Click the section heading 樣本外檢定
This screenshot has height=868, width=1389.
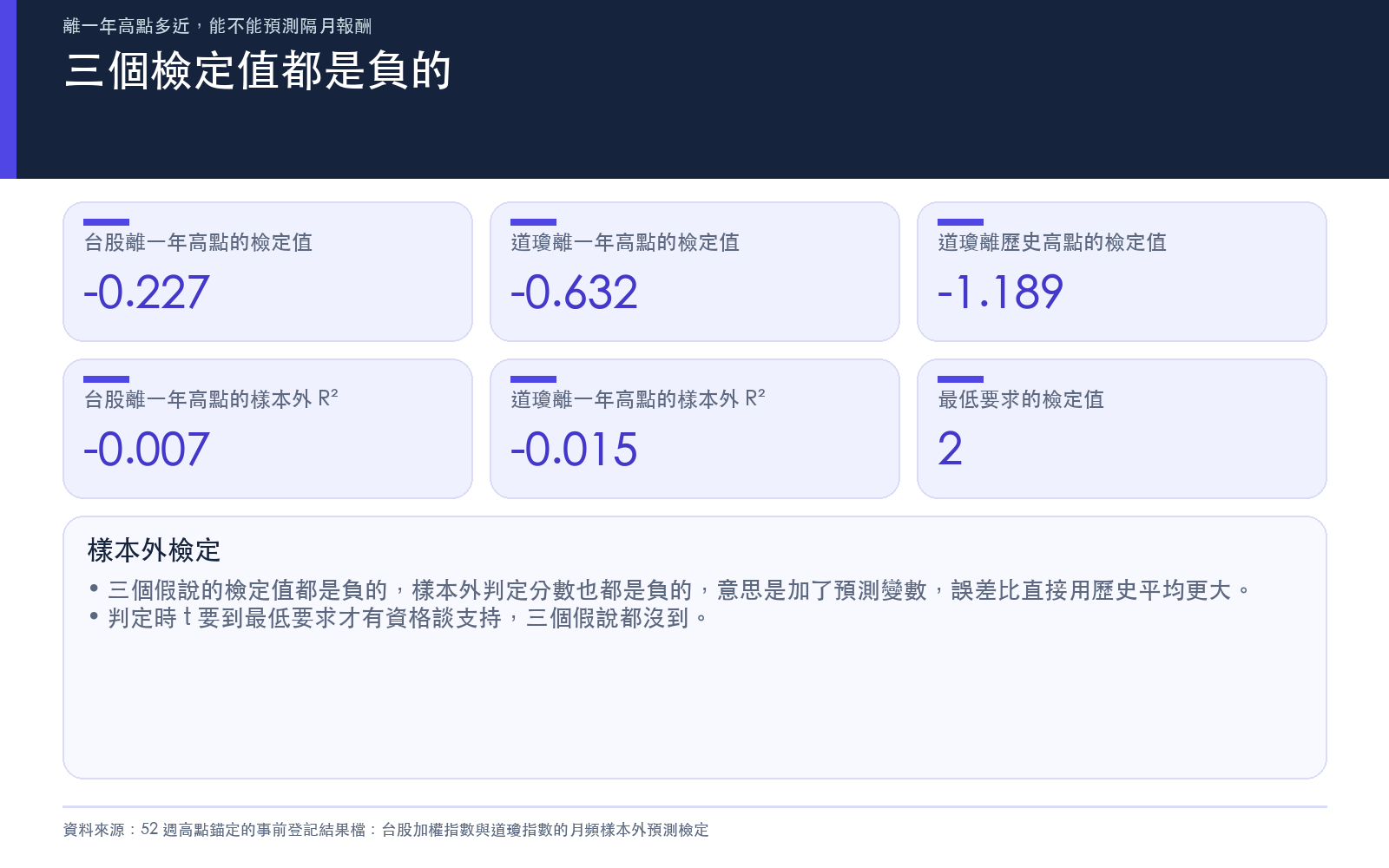[154, 550]
